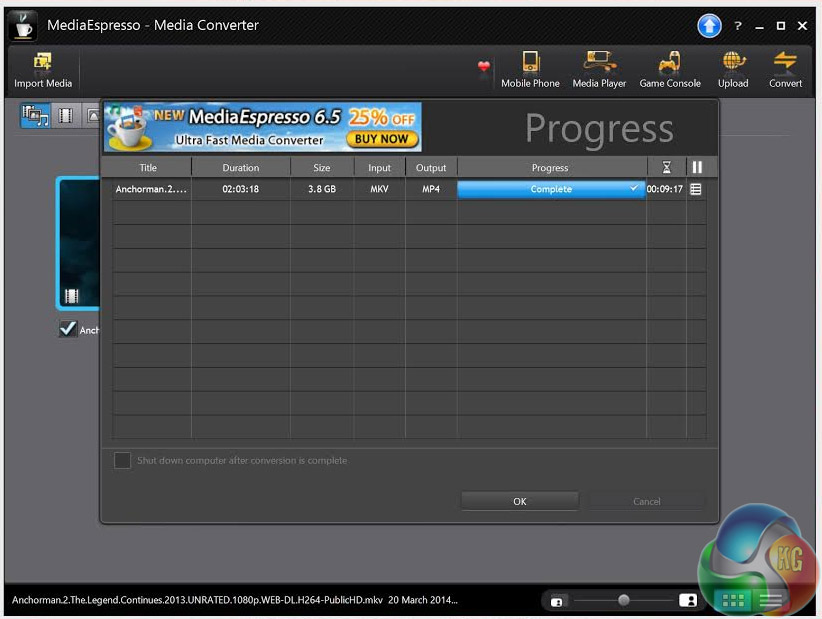Viewport: 822px width, 619px height.
Task: Click the hourglass elapsed-time column header
Action: click(666, 167)
